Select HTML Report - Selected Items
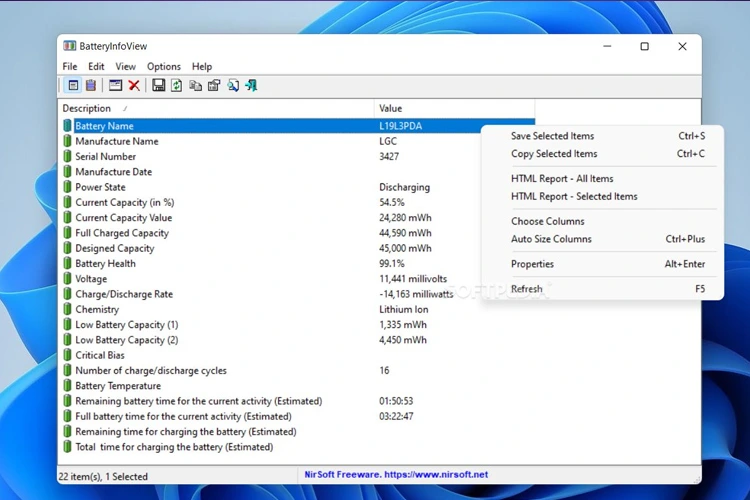 click(603, 196)
